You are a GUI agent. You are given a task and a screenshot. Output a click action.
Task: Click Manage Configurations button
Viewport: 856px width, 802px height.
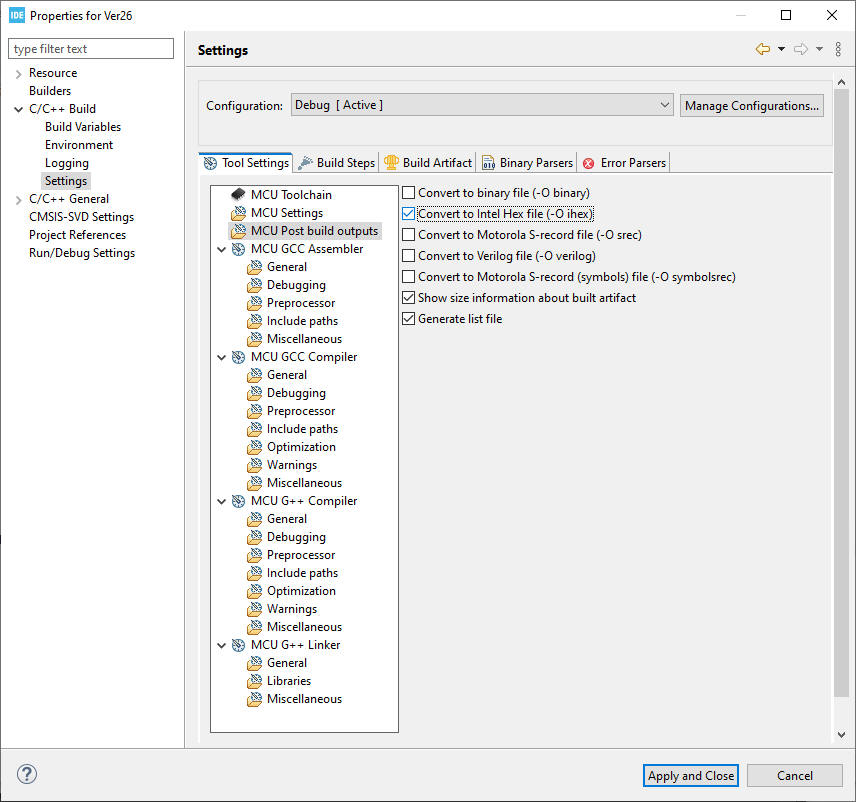coord(752,105)
